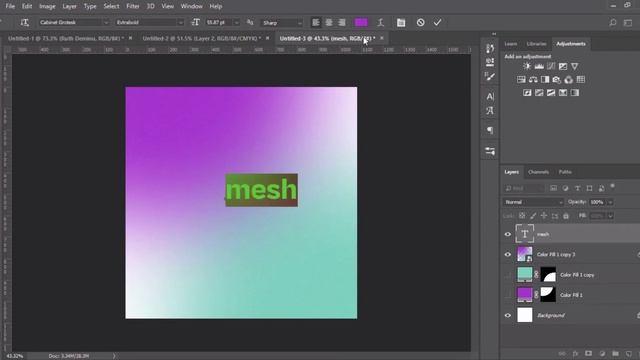The height and width of the screenshot is (360, 640).
Task: Add a Vibrance adjustment
Action: 574,66
